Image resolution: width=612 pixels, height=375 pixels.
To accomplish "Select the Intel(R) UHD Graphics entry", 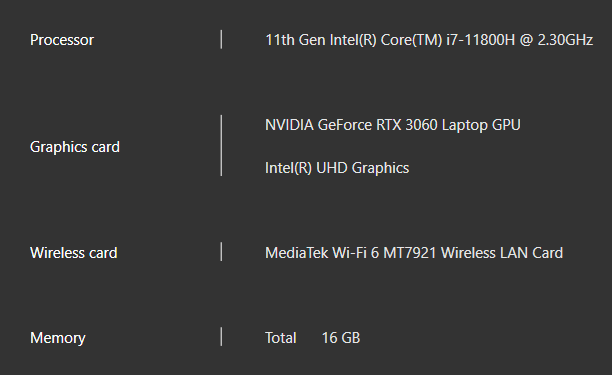I will coord(337,168).
